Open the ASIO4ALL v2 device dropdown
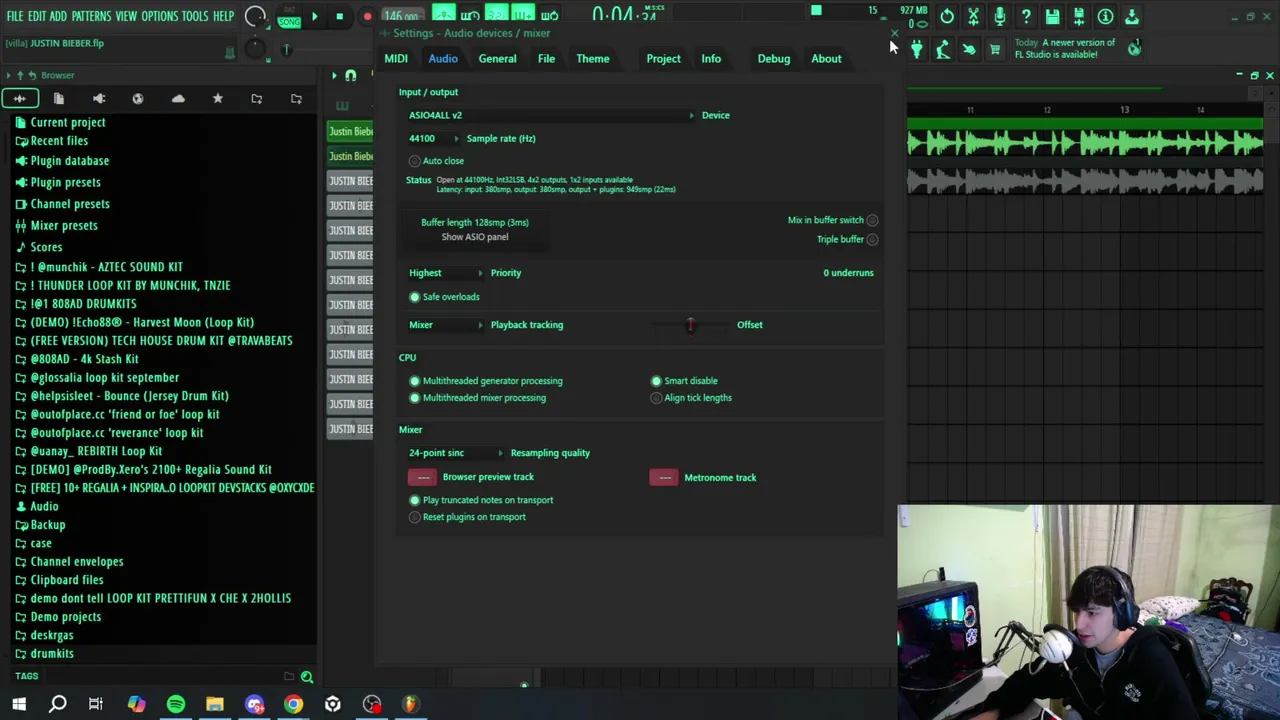Viewport: 1280px width, 720px height. pos(551,115)
